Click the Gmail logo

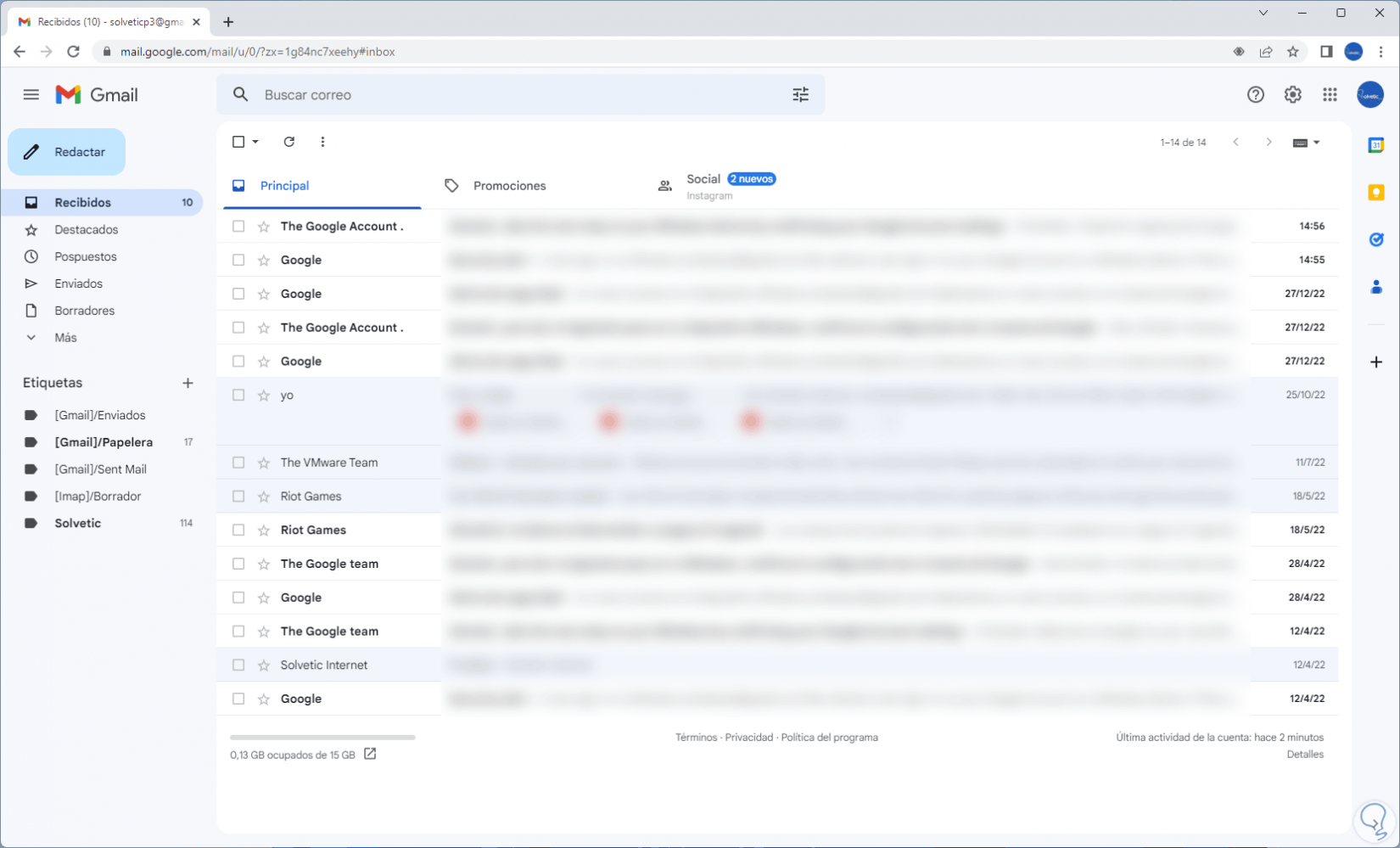(97, 94)
